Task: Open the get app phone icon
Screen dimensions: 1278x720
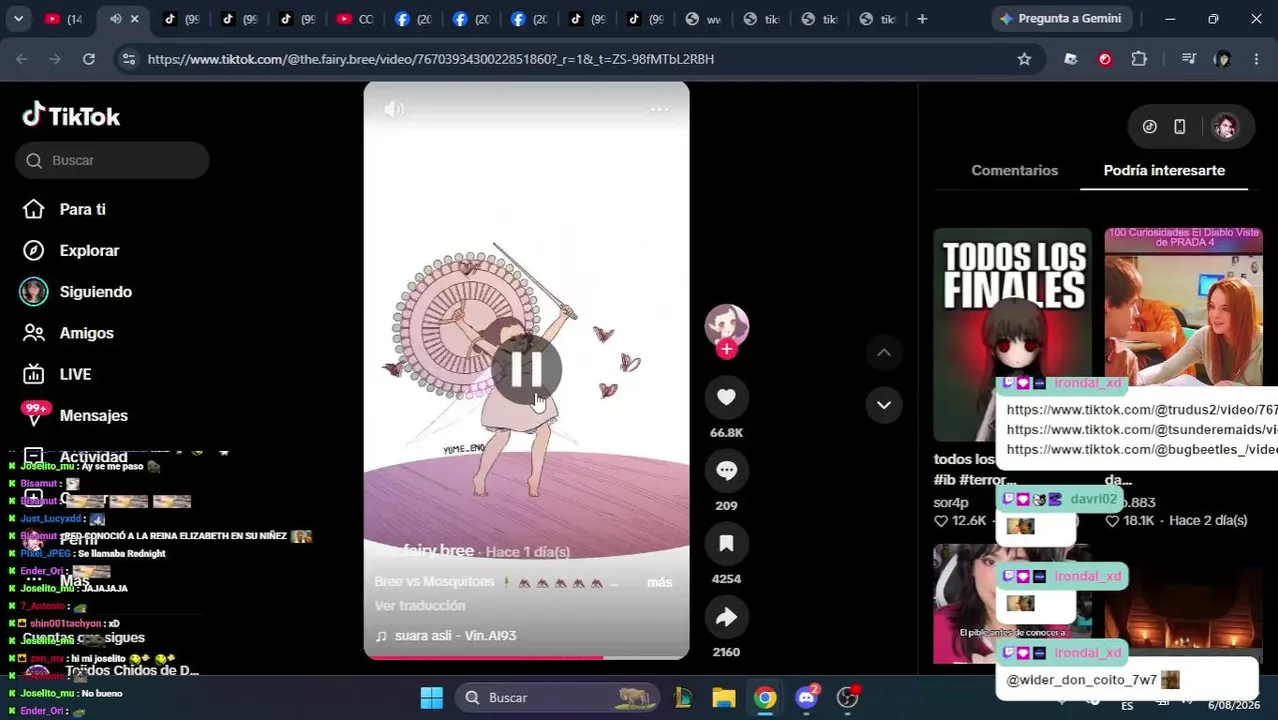Action: point(1179,126)
